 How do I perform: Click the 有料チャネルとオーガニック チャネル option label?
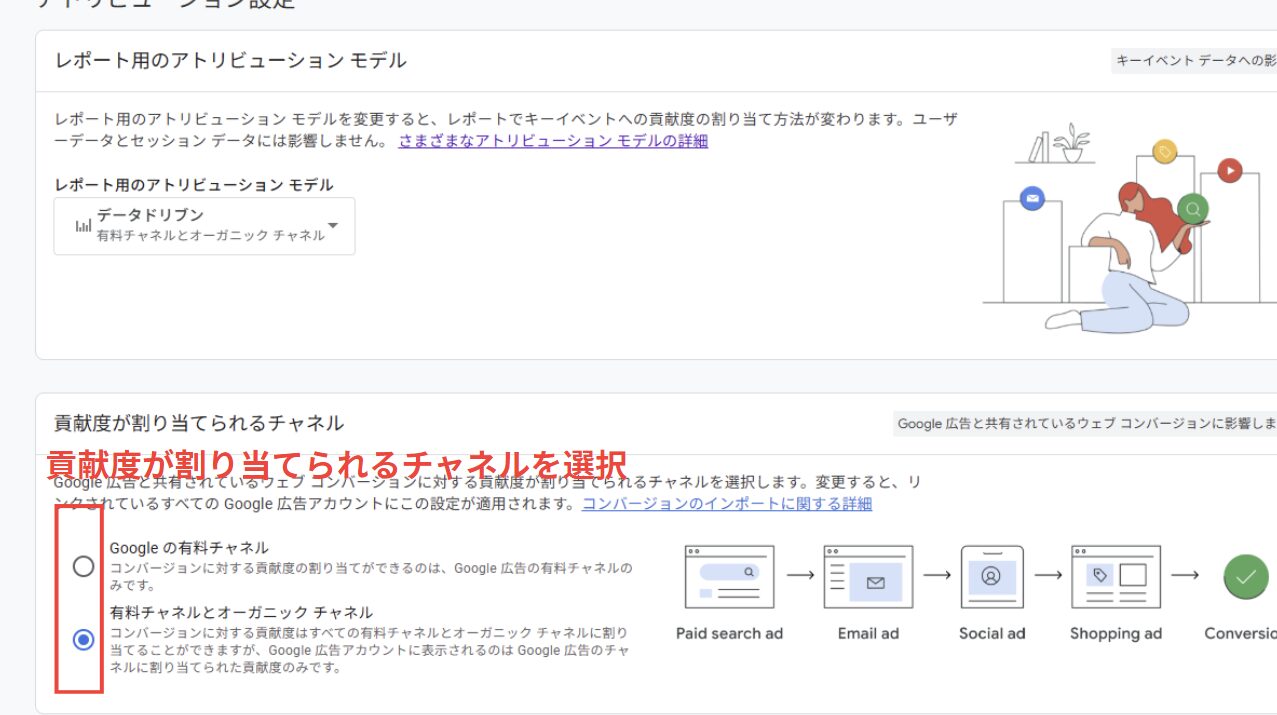tap(241, 613)
